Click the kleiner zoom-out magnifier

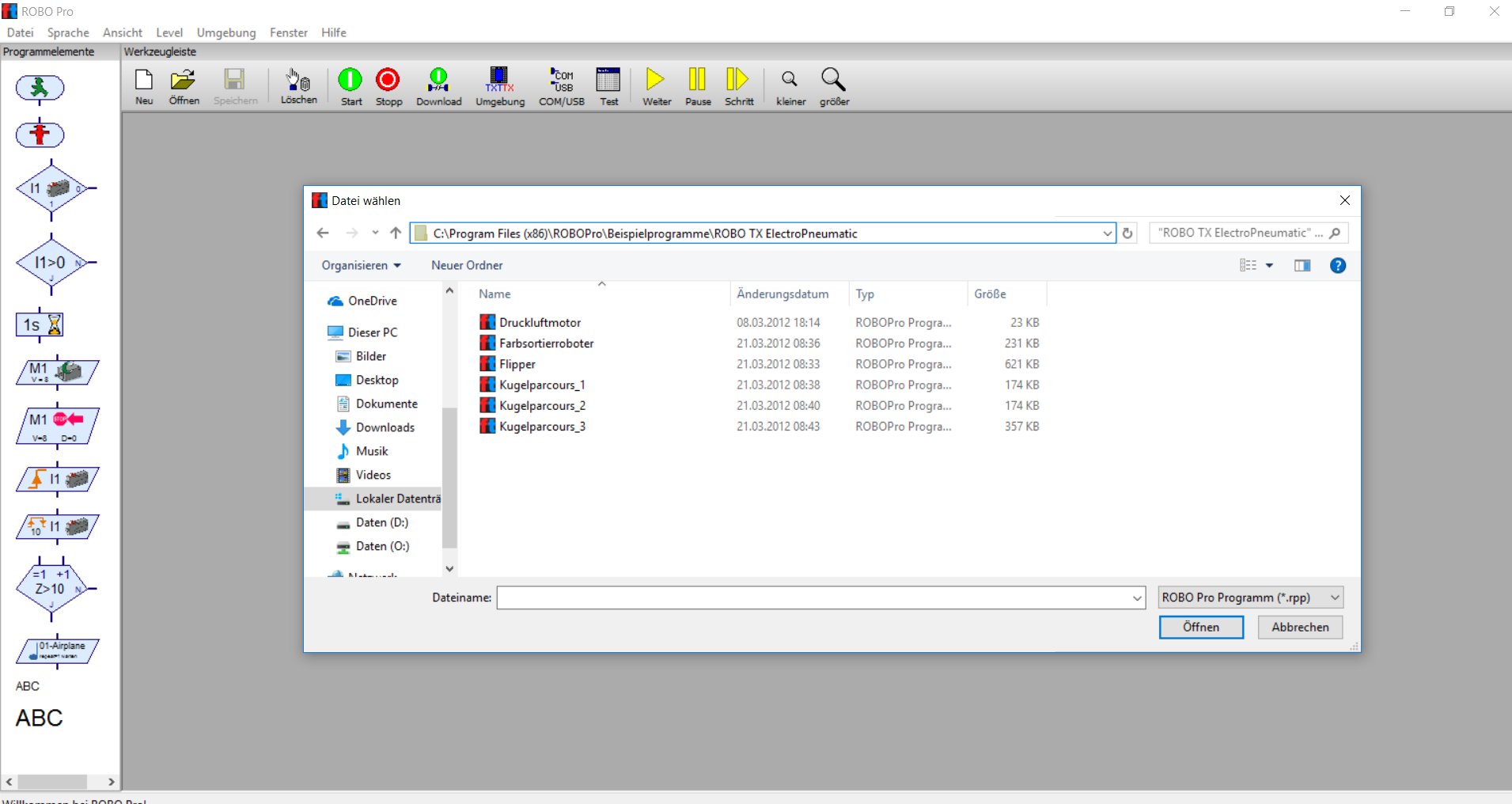[790, 86]
